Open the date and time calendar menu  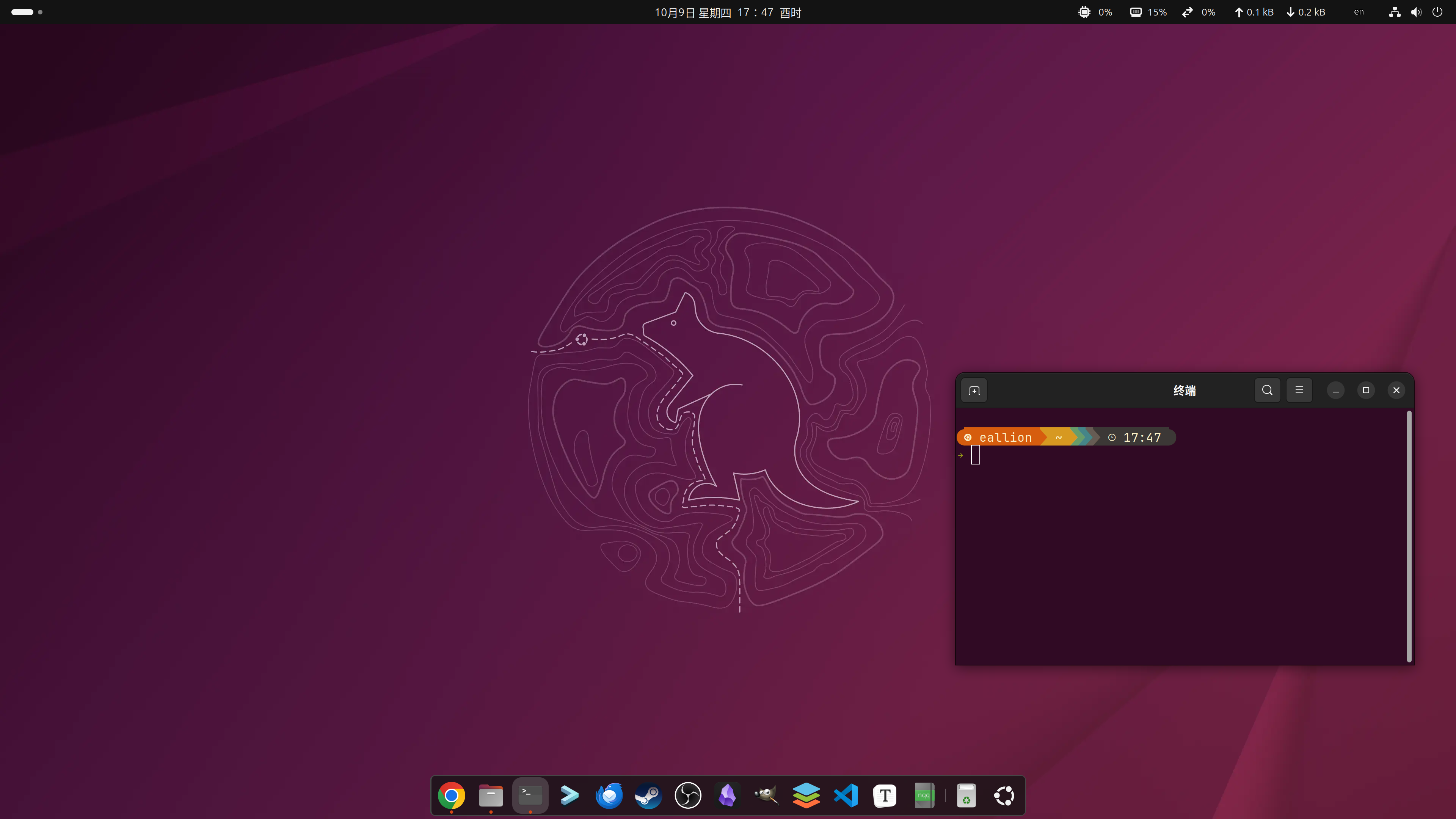(x=728, y=13)
